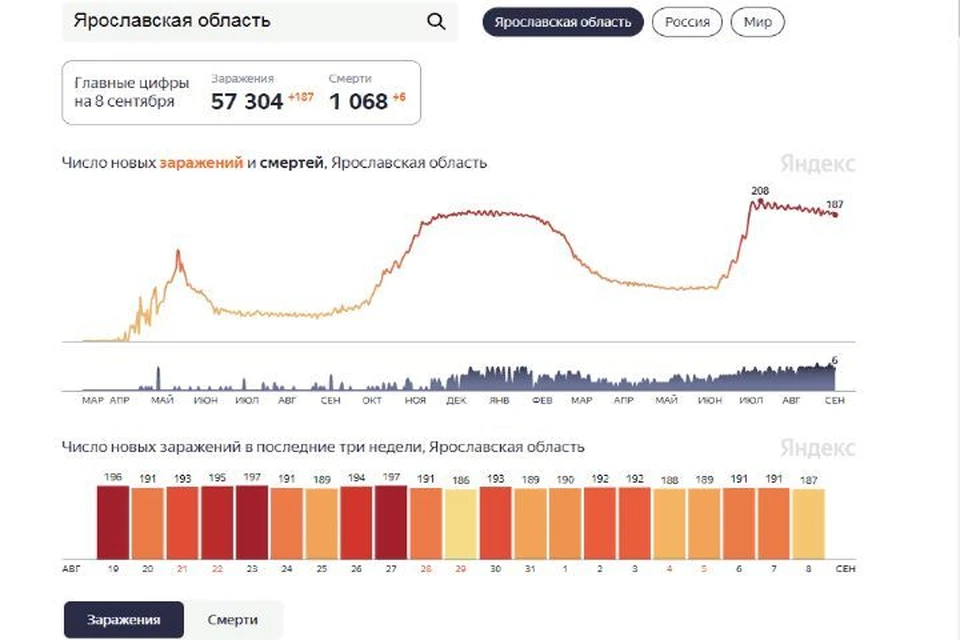Click the deaths chart value 6 label
This screenshot has width=960, height=640.
pos(834,360)
